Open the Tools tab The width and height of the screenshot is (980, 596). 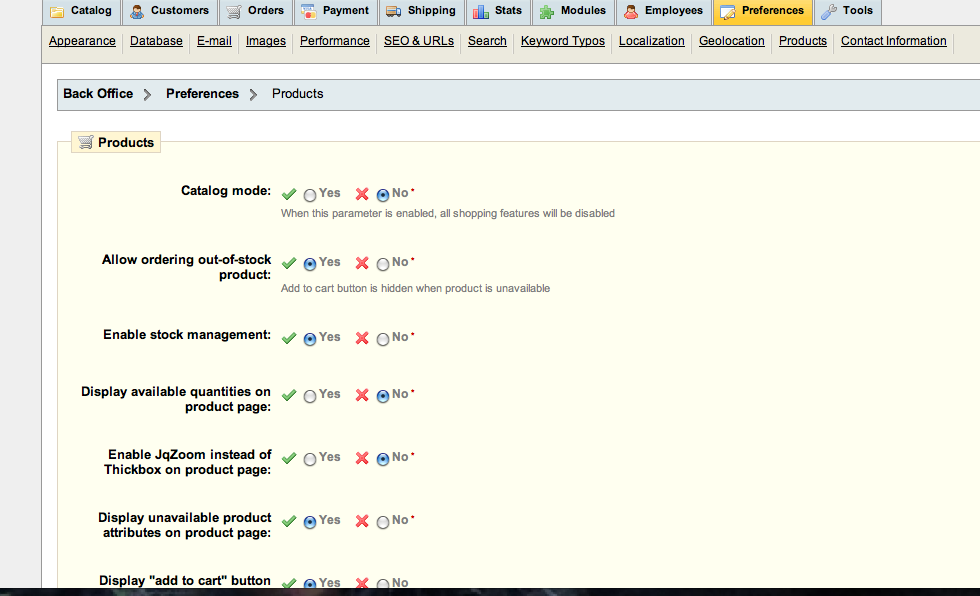pos(847,11)
